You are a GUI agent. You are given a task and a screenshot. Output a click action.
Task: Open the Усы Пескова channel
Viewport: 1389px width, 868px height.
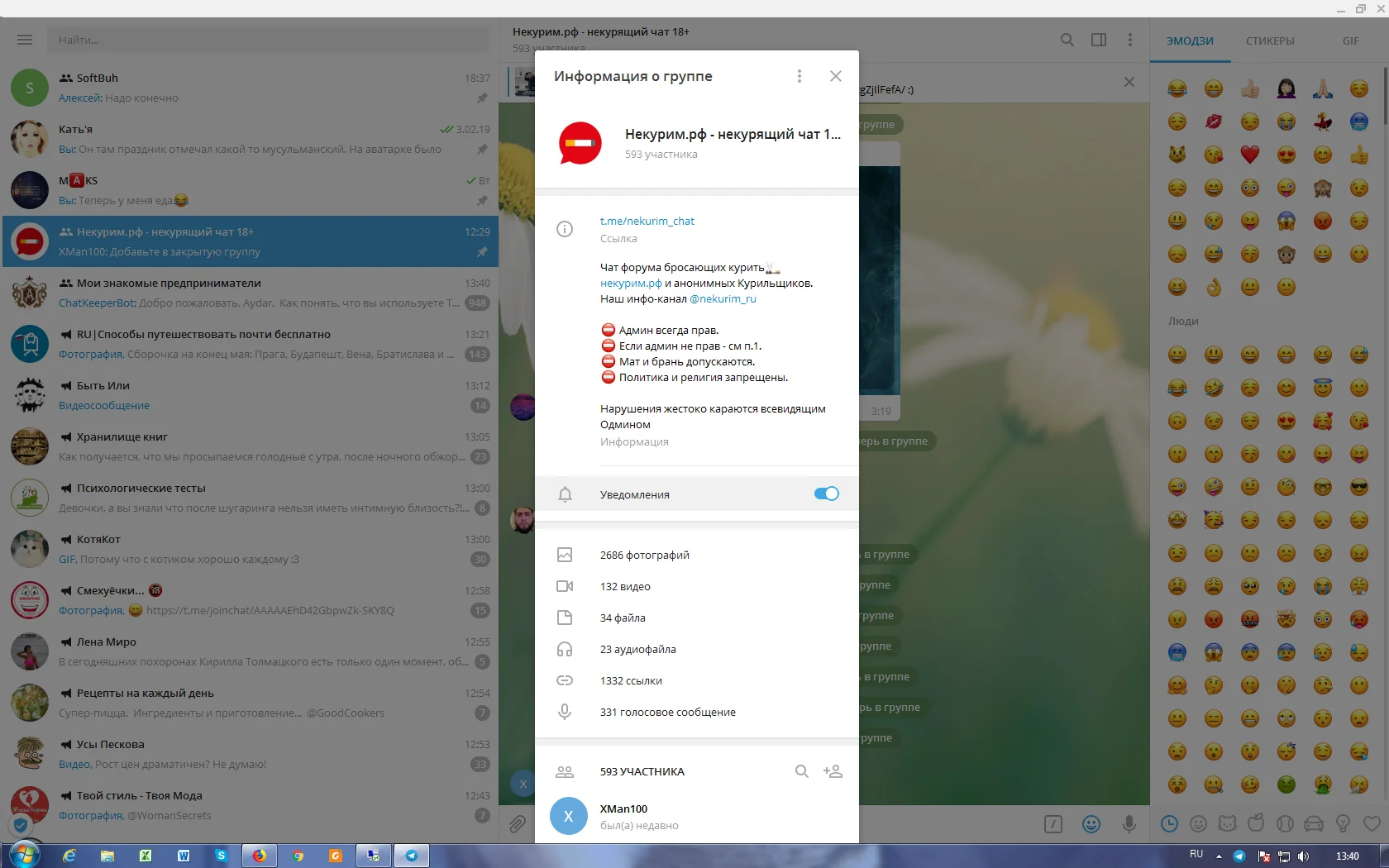[250, 754]
